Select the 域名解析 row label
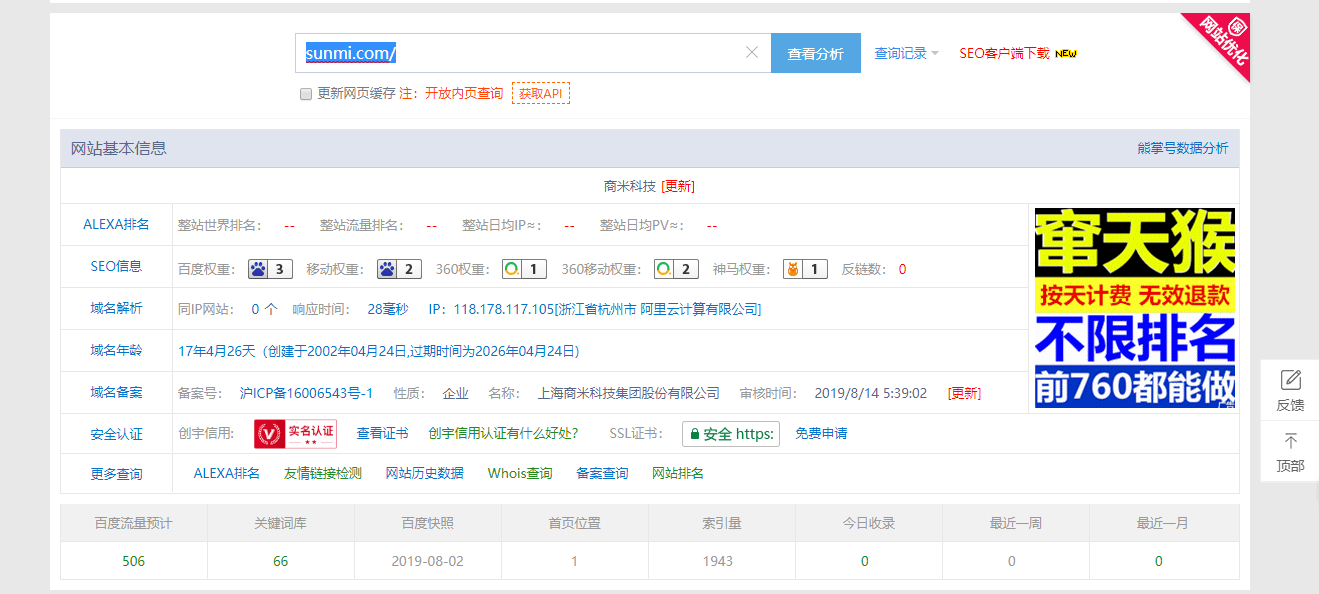Screen dimensions: 1319x594 (116, 308)
